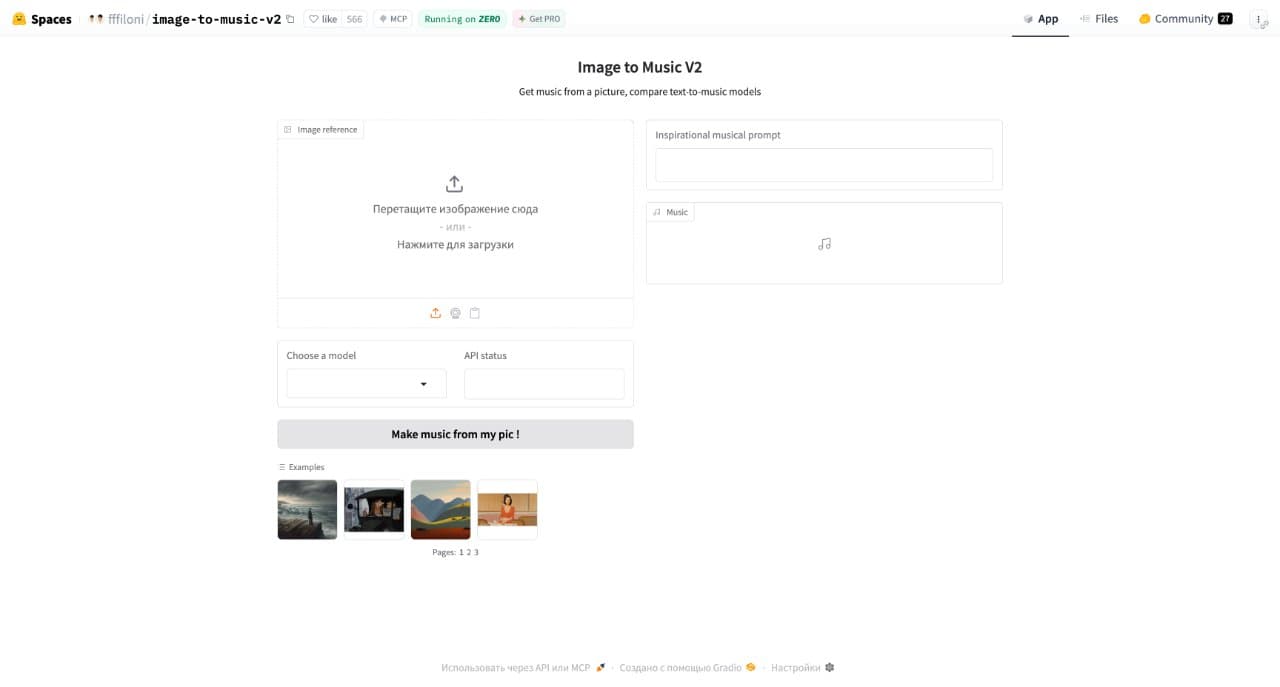The image size is (1280, 687).
Task: Click the MCP badge
Action: click(393, 19)
